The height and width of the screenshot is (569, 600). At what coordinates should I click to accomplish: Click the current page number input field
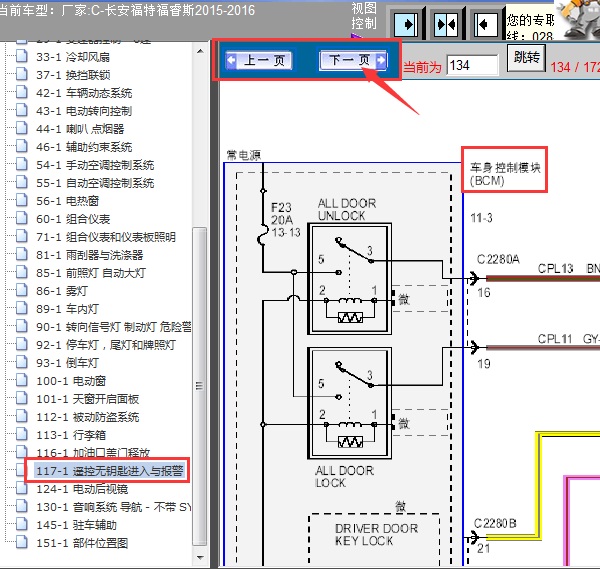point(473,65)
